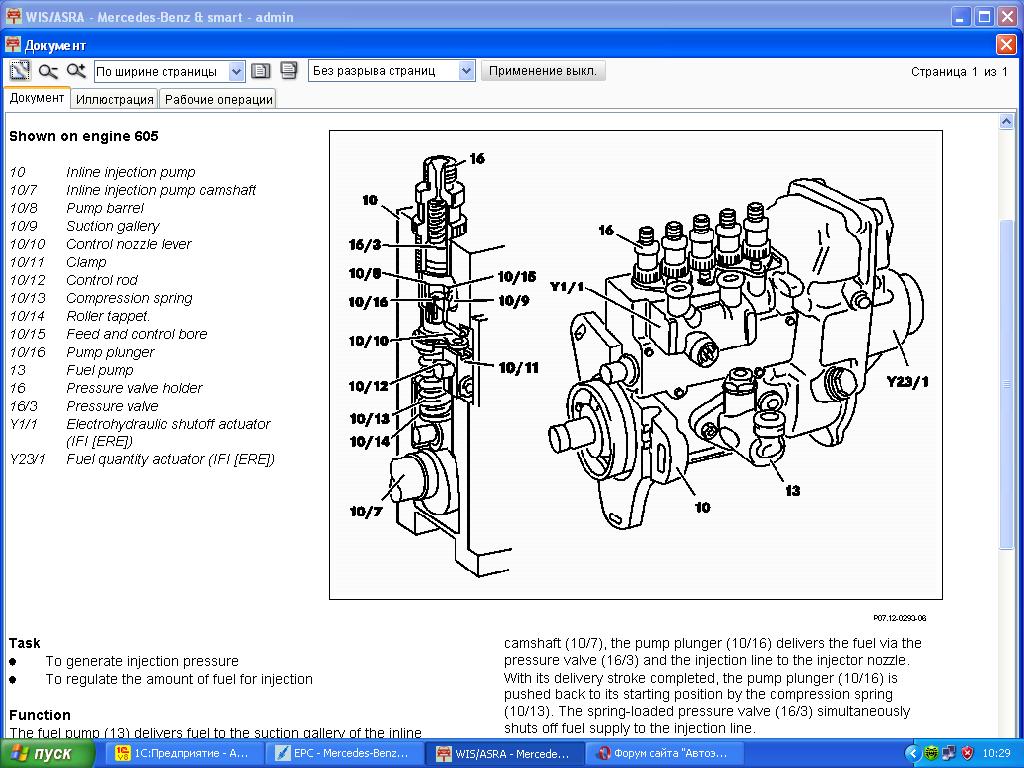Click the red security shield tray icon
Screen dimensions: 1024x768
[x=967, y=754]
